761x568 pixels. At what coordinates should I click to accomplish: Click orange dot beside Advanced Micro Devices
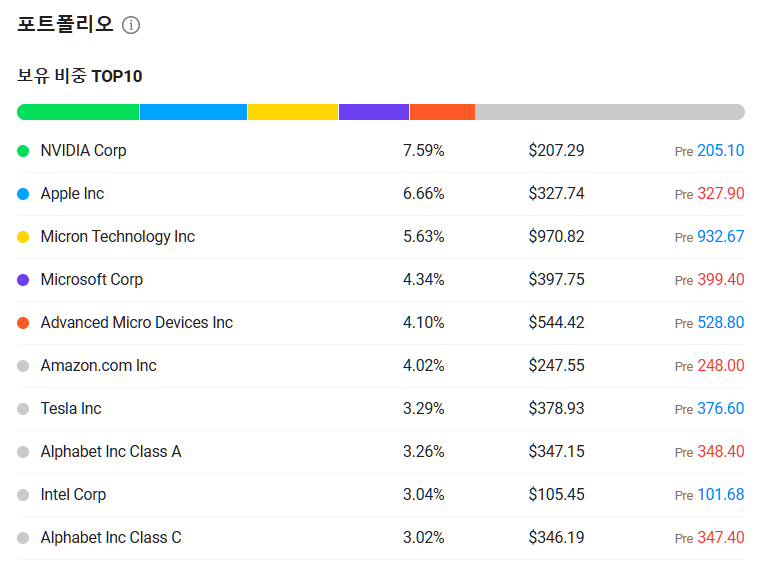(23, 323)
